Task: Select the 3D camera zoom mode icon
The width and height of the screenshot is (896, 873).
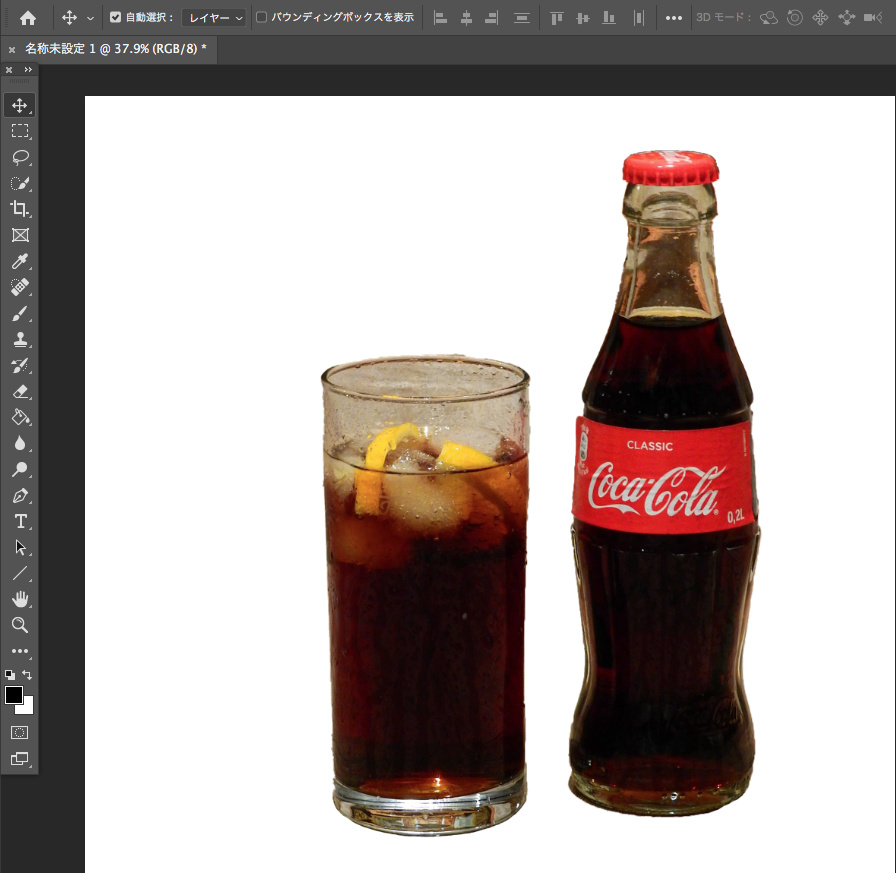Action: coord(873,18)
